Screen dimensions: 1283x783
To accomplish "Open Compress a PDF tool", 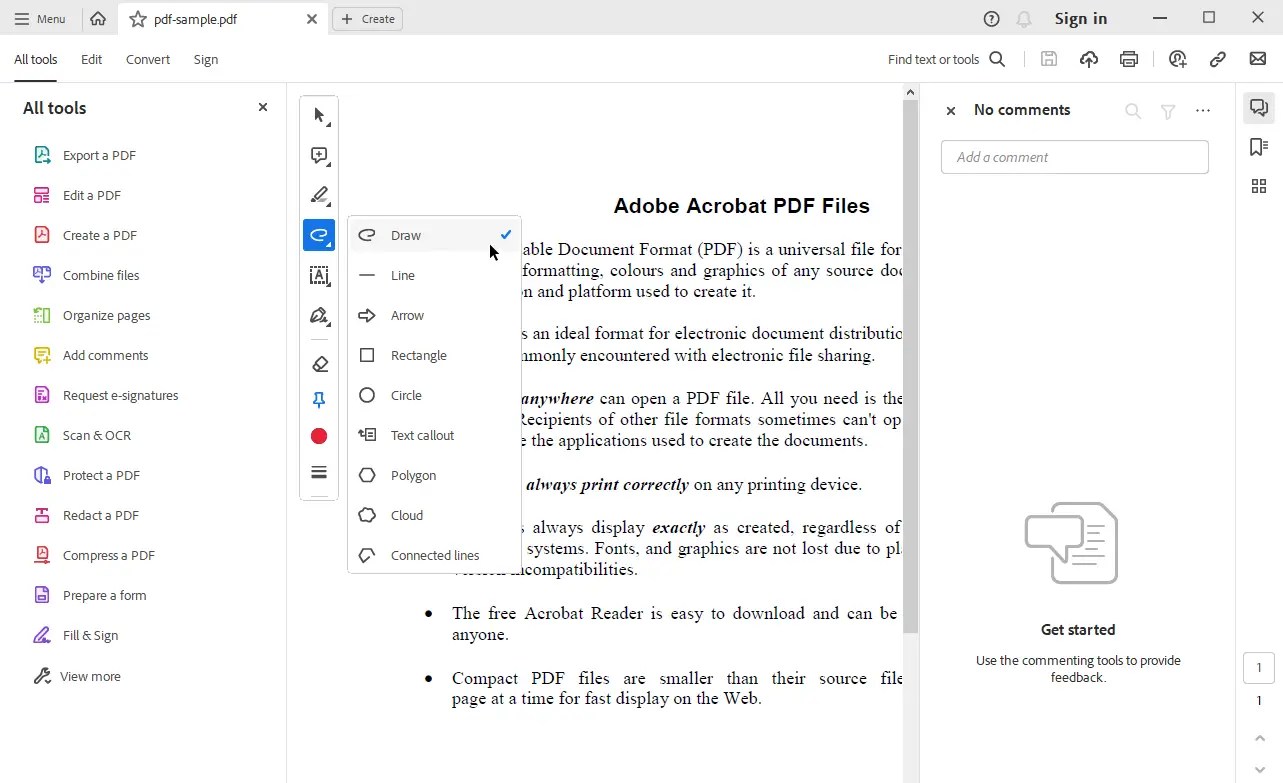I will click(x=93, y=555).
